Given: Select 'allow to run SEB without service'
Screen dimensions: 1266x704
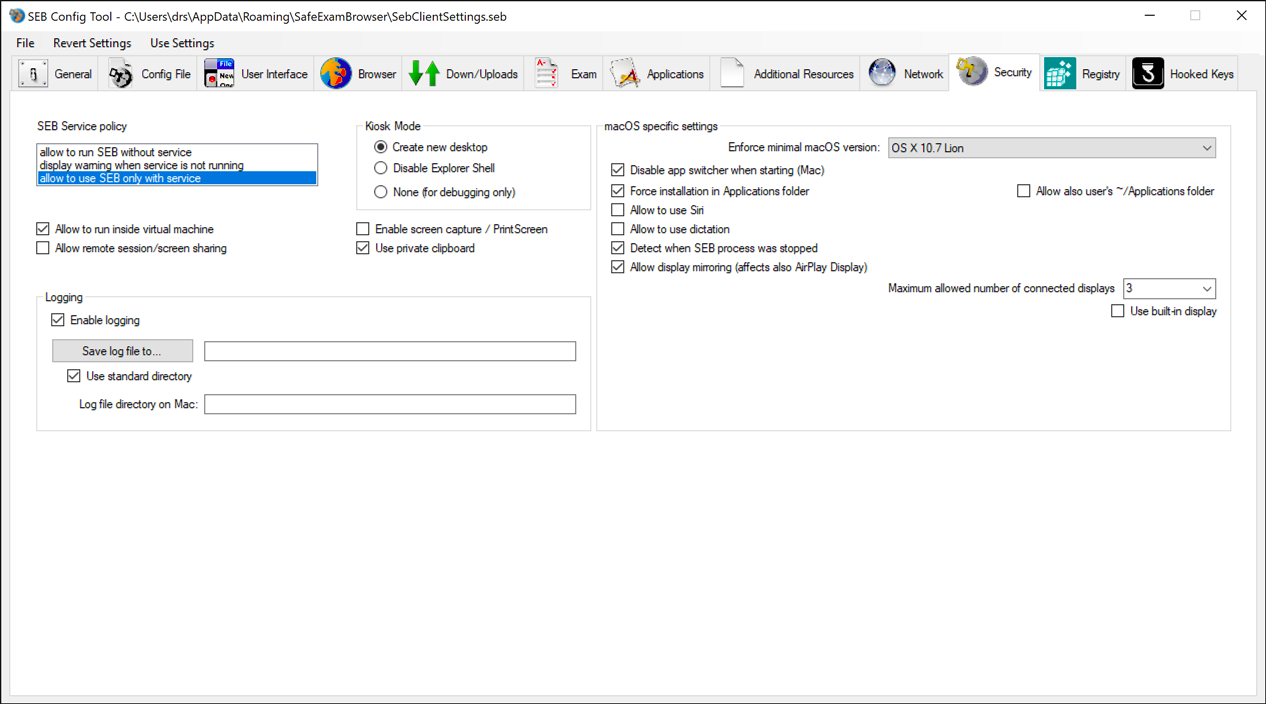Looking at the screenshot, I should [x=177, y=152].
